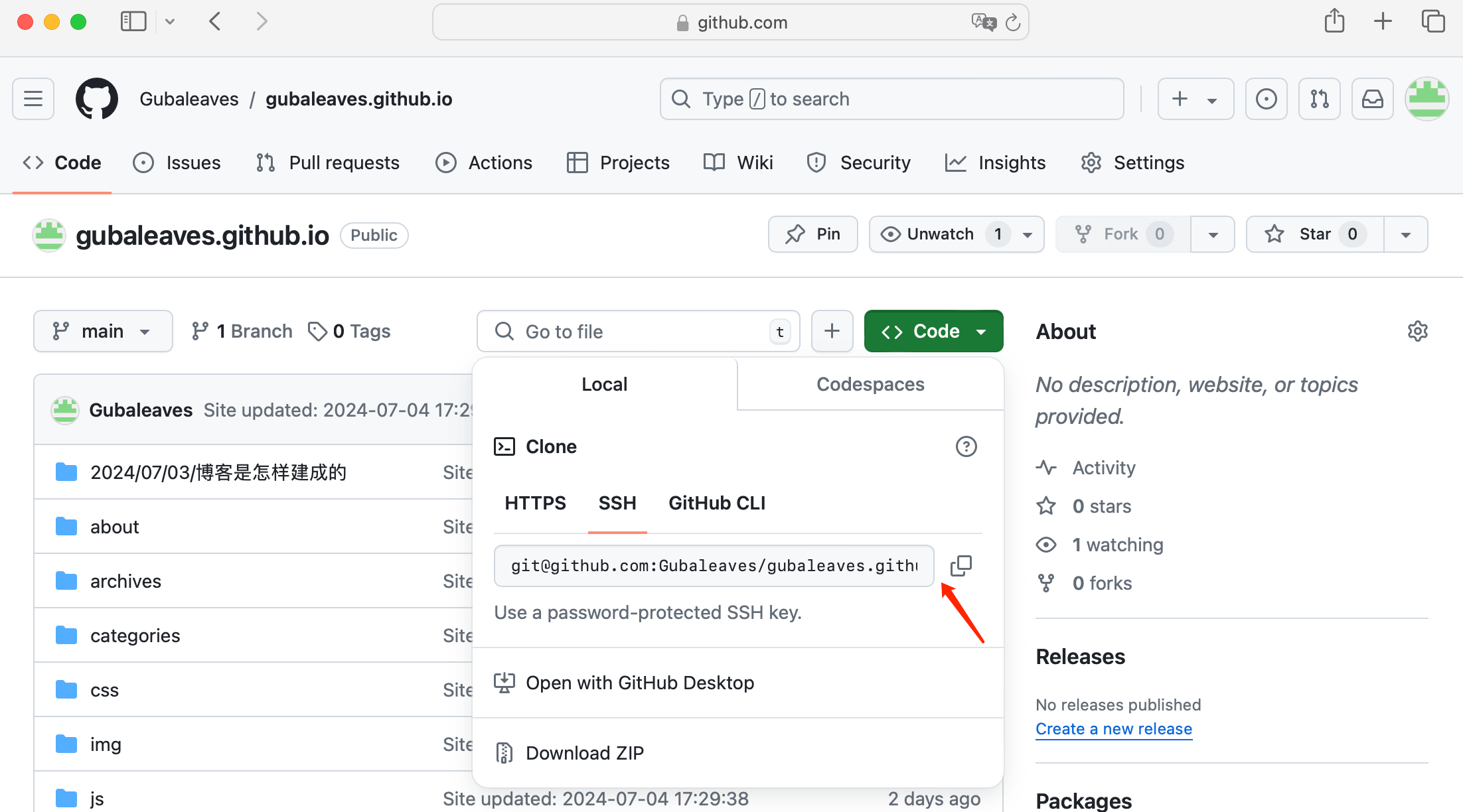Toggle the Safari sidebar

(x=133, y=21)
